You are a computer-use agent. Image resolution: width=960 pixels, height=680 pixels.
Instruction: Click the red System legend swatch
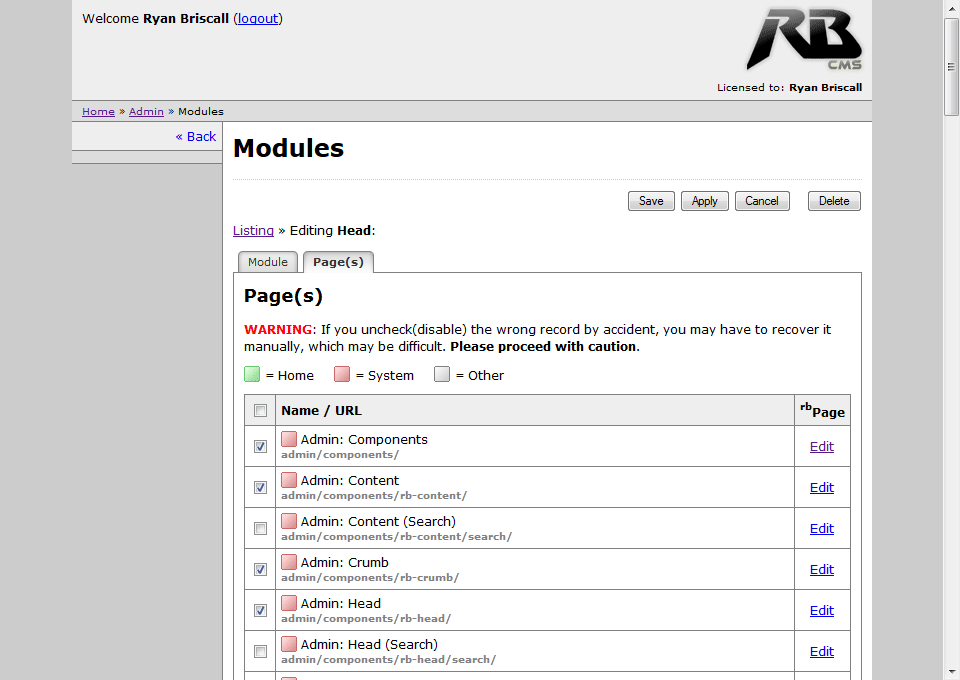tap(342, 375)
